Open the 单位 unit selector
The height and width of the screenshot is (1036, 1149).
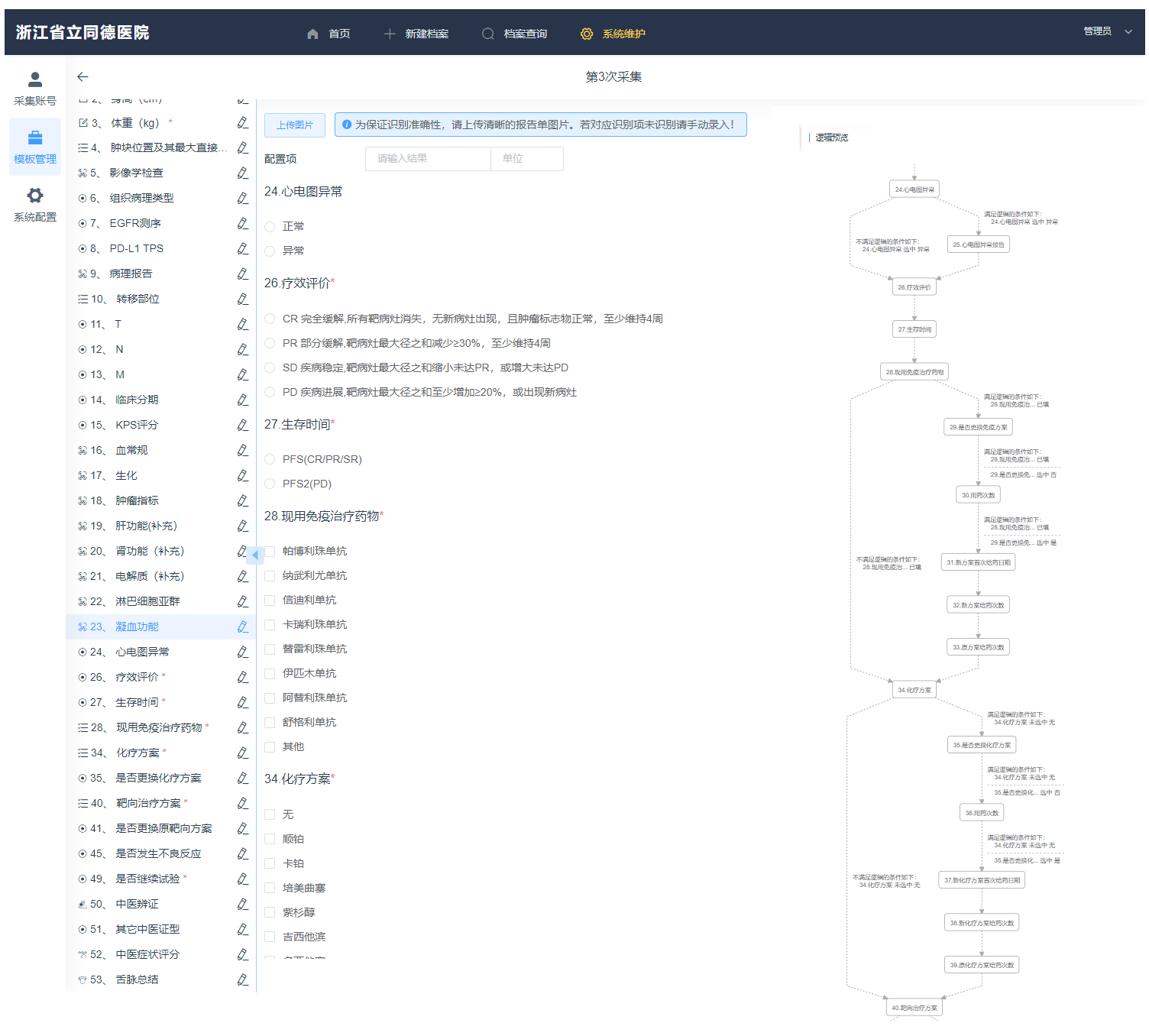click(x=526, y=159)
